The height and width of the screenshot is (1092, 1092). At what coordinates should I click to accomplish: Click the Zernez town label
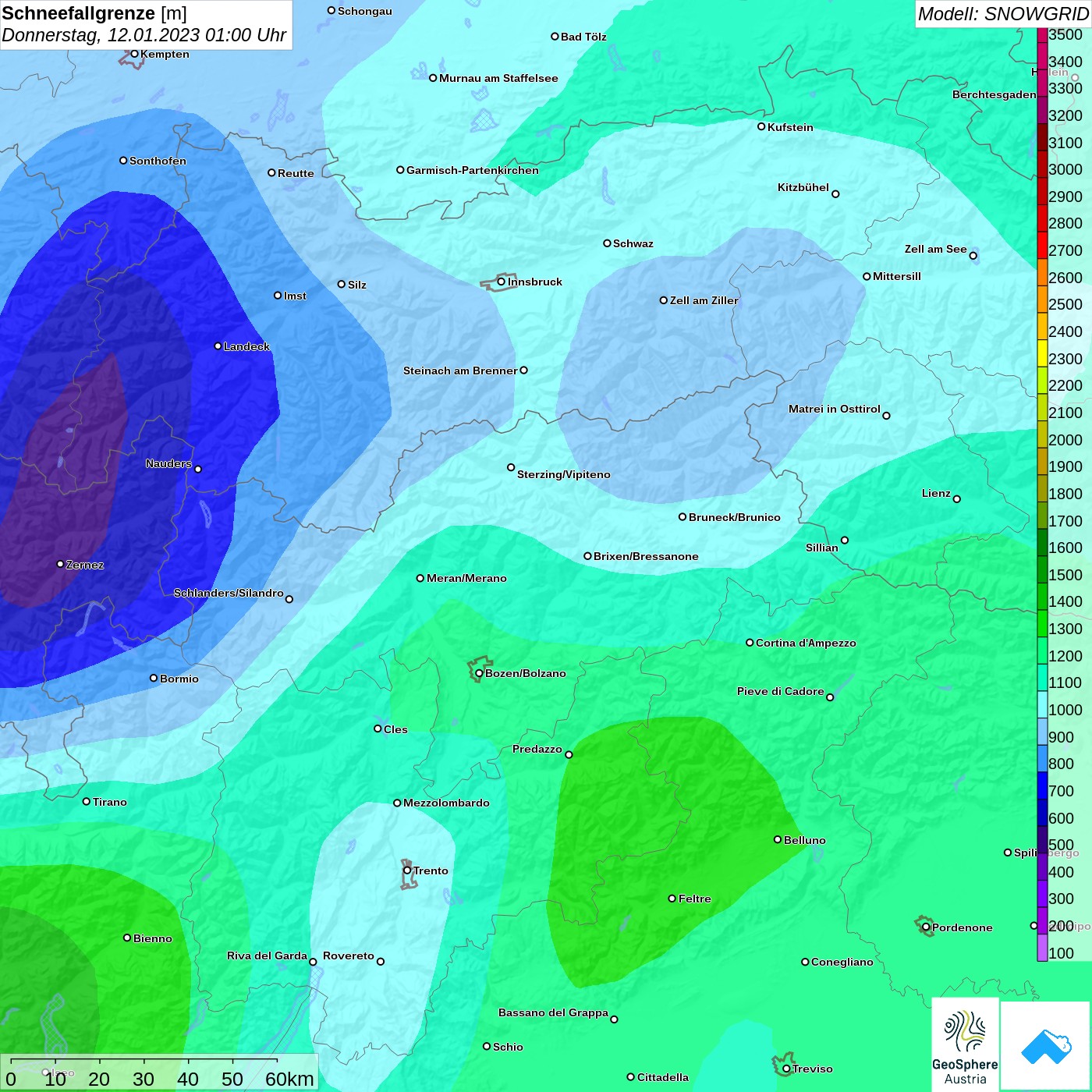[85, 565]
